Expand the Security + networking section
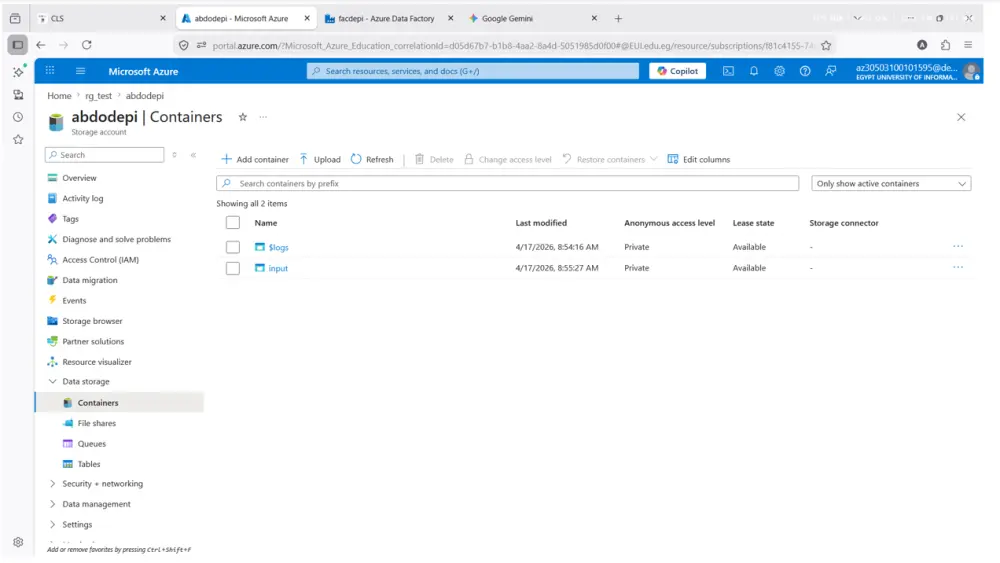The height and width of the screenshot is (563, 1000). tap(52, 483)
